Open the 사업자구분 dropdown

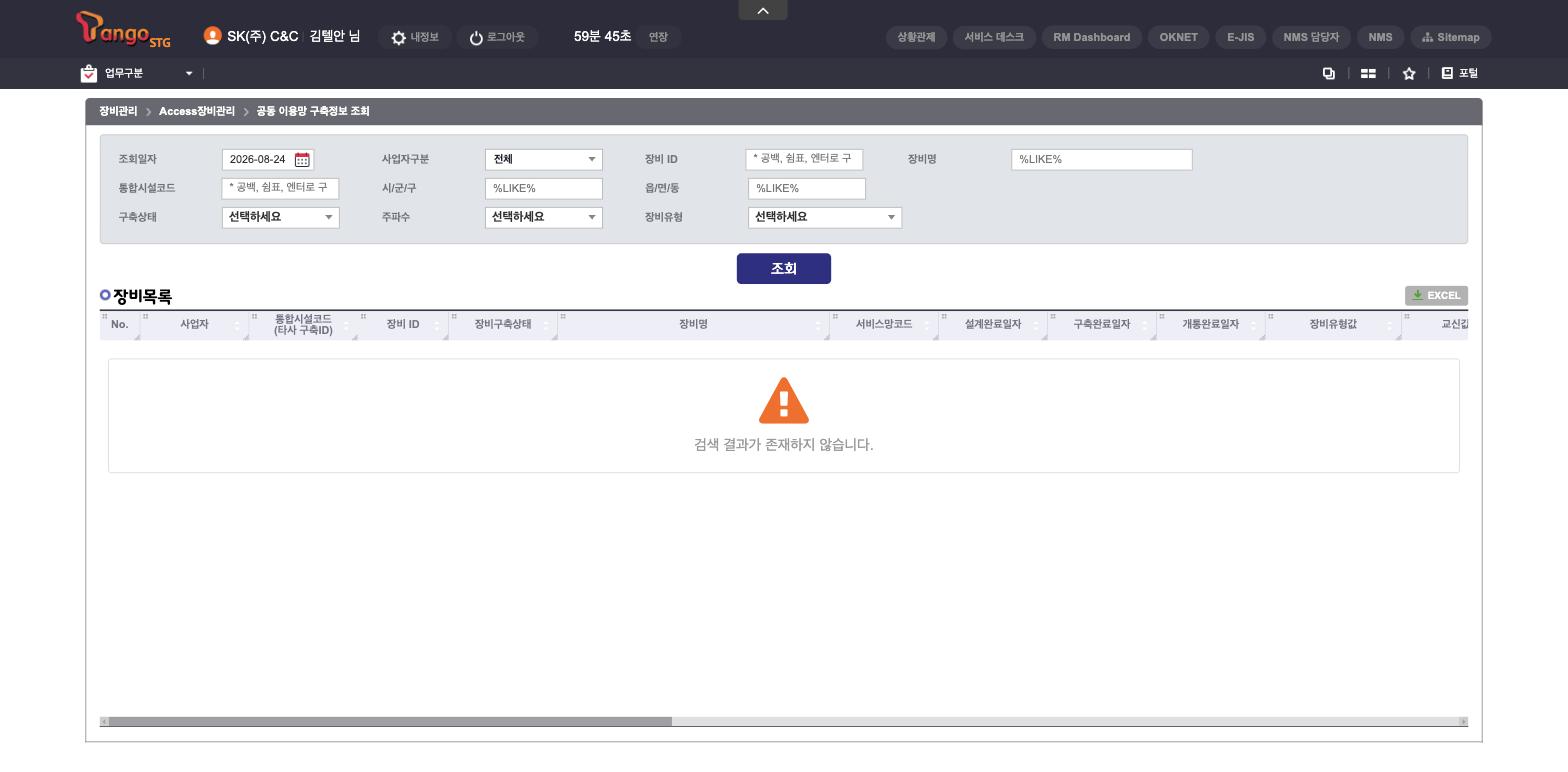point(544,160)
